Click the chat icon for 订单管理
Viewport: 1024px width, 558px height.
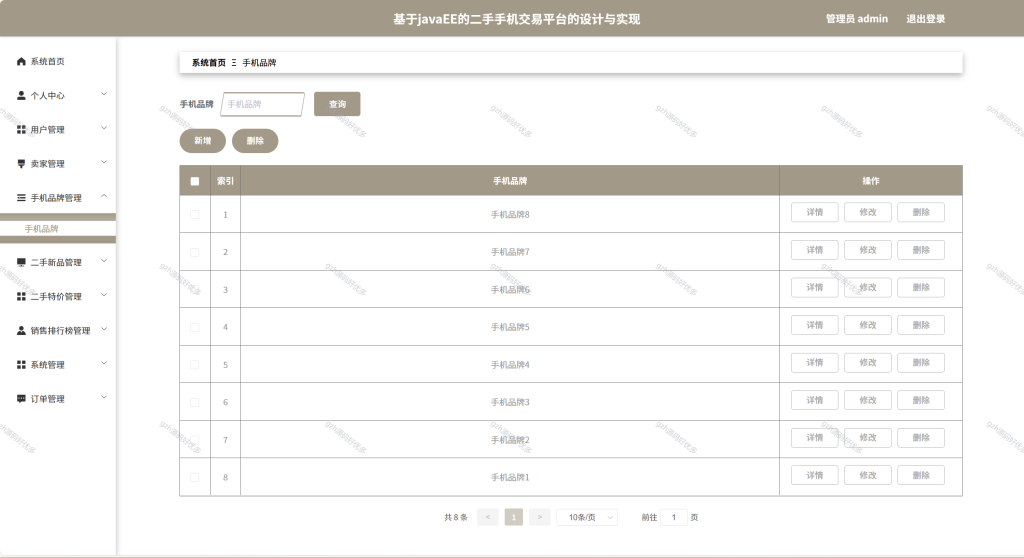tap(21, 399)
